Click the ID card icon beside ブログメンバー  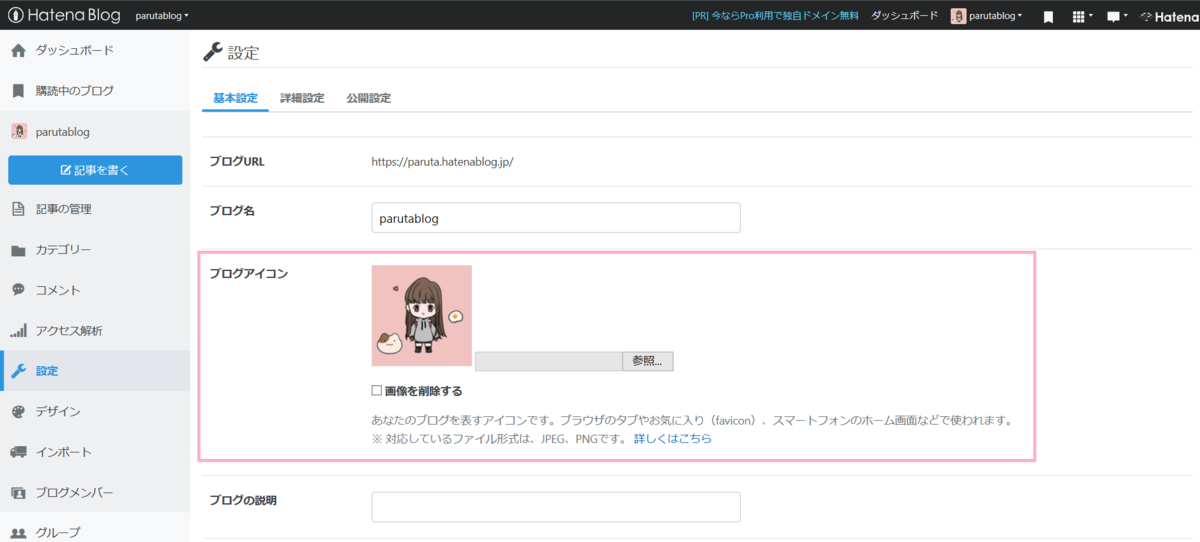[x=18, y=493]
